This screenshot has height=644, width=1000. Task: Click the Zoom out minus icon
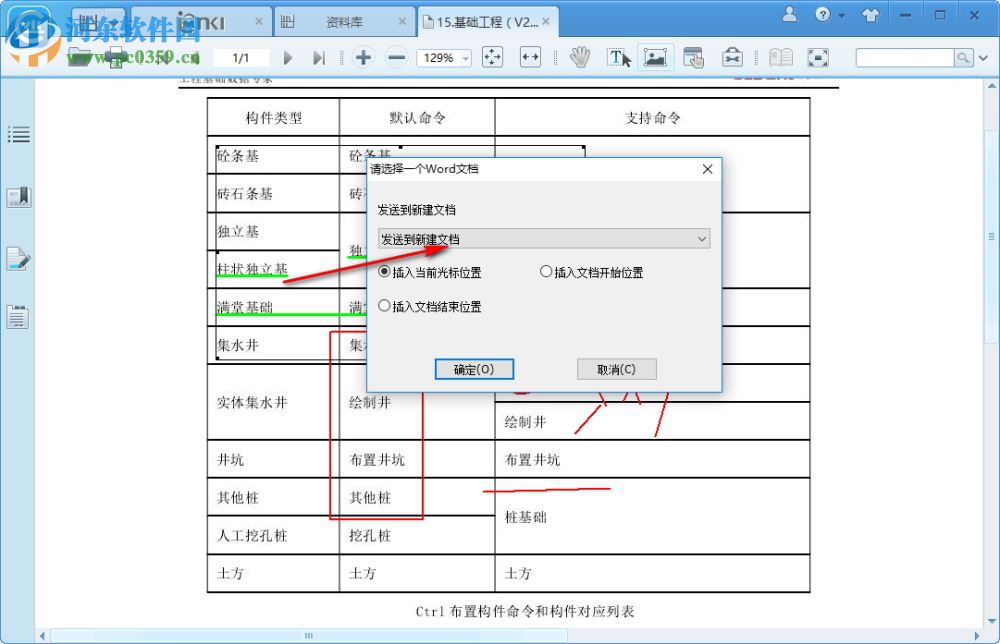point(395,57)
